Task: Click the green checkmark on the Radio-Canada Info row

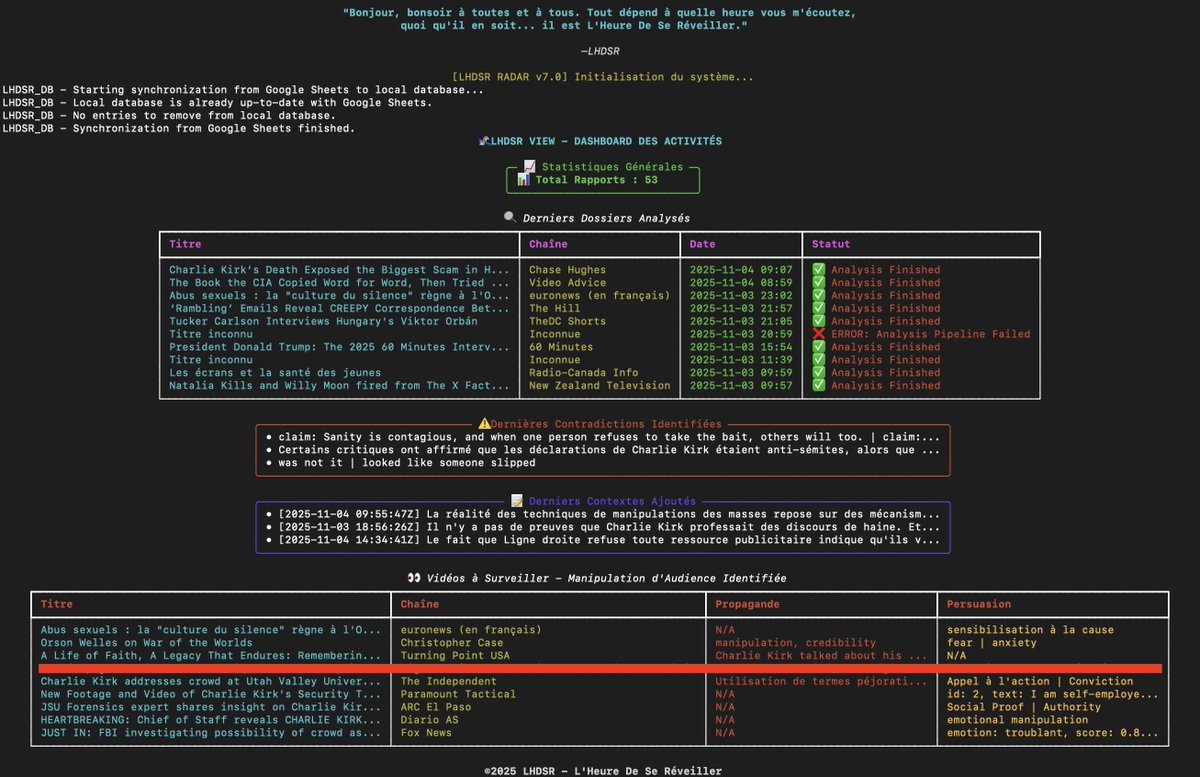Action: (818, 373)
